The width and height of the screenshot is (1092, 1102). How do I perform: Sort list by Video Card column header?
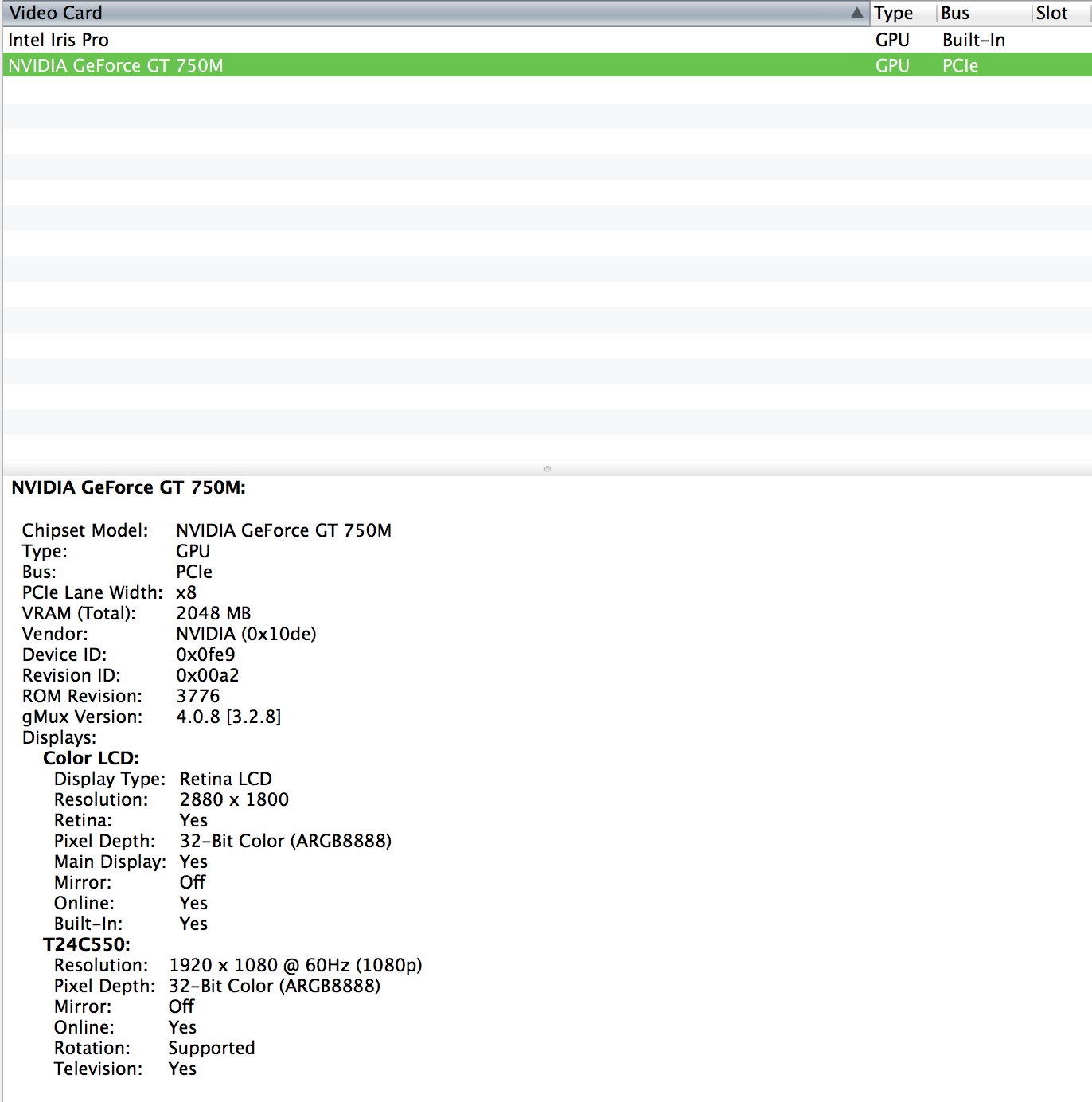(x=56, y=13)
